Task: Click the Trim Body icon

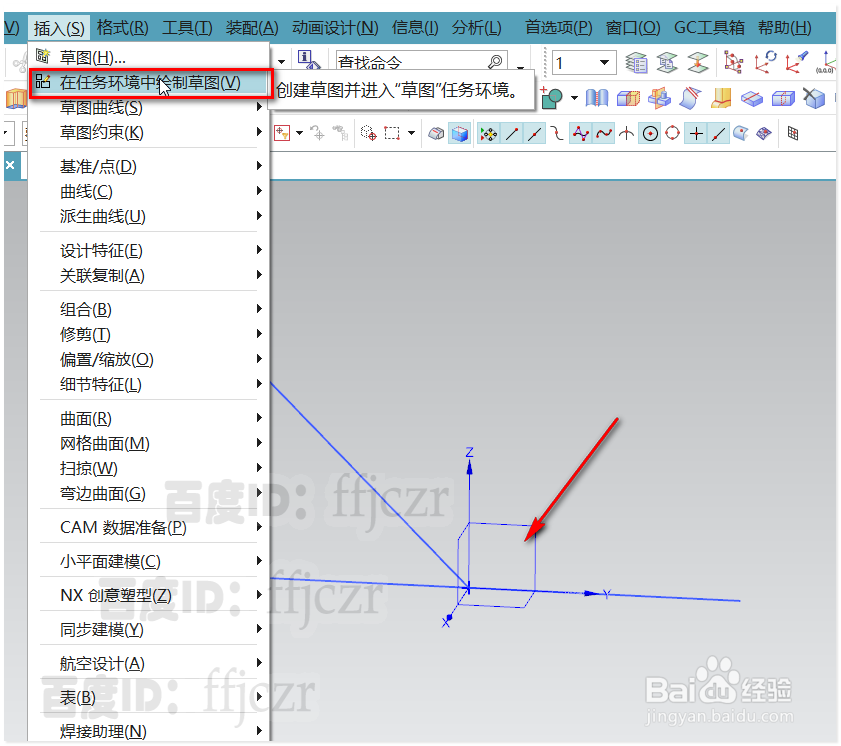Action: [628, 98]
